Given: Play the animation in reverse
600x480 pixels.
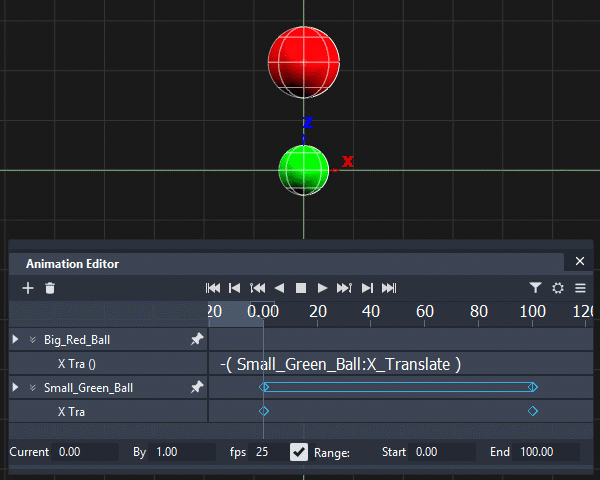Looking at the screenshot, I should [280, 288].
